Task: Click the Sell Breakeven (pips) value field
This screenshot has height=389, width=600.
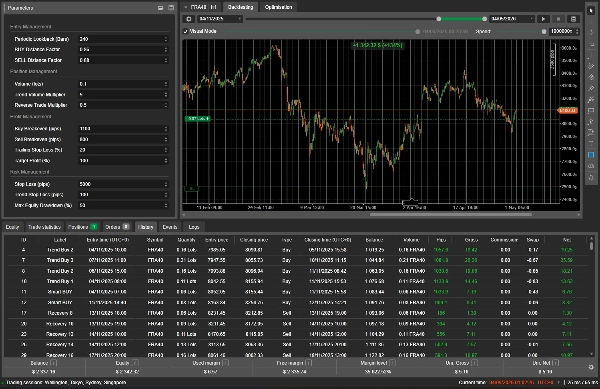Action: 123,139
